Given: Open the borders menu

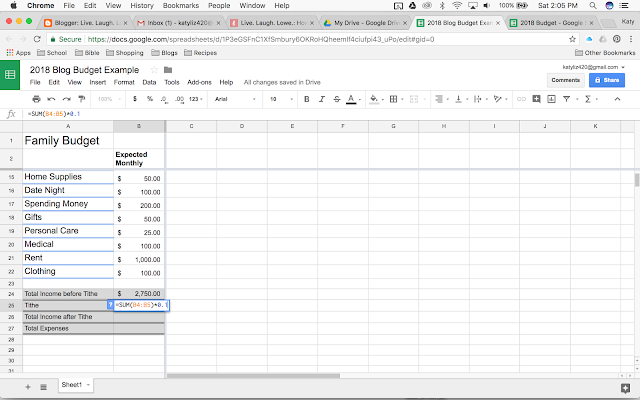Looking at the screenshot, I should click(x=393, y=99).
